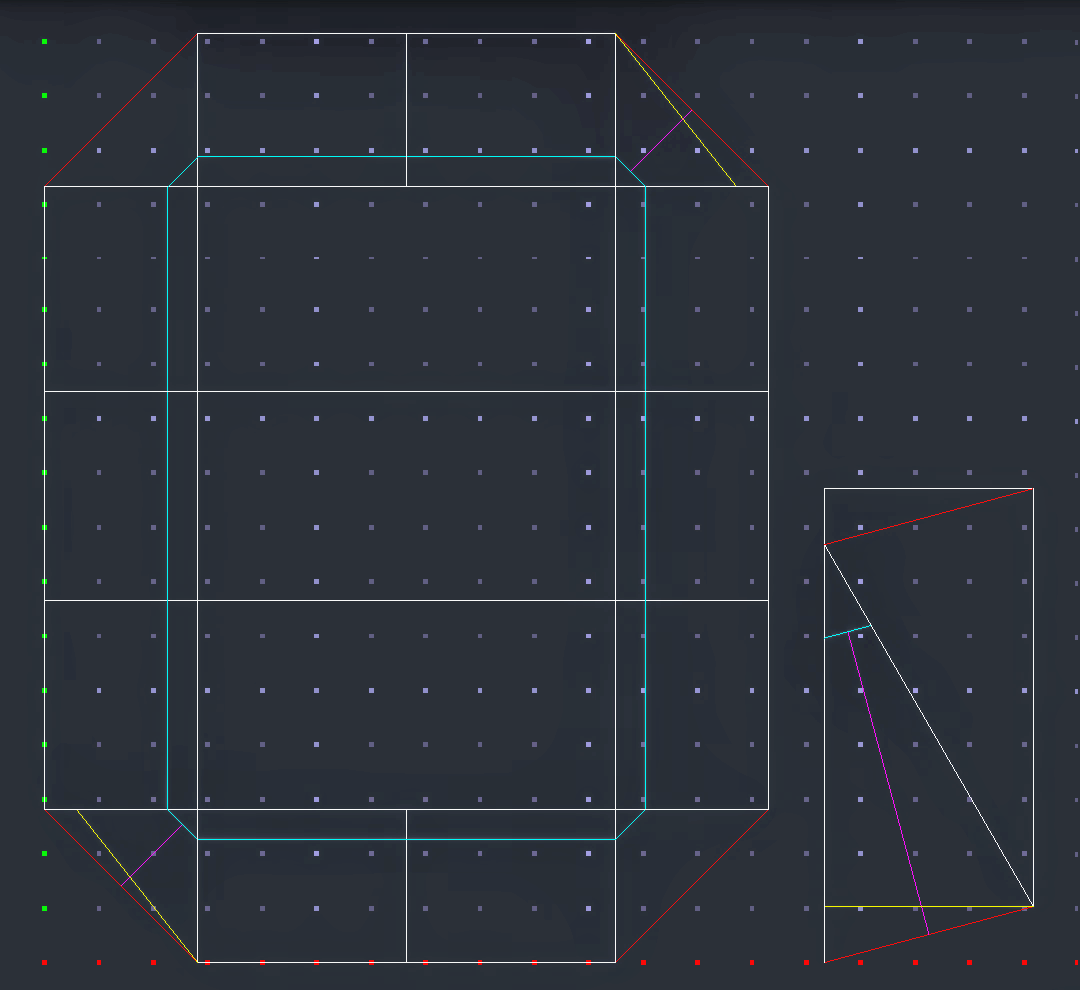Click the lower horizontal fold line of the main box
This screenshot has width=1080, height=990.
(400, 600)
